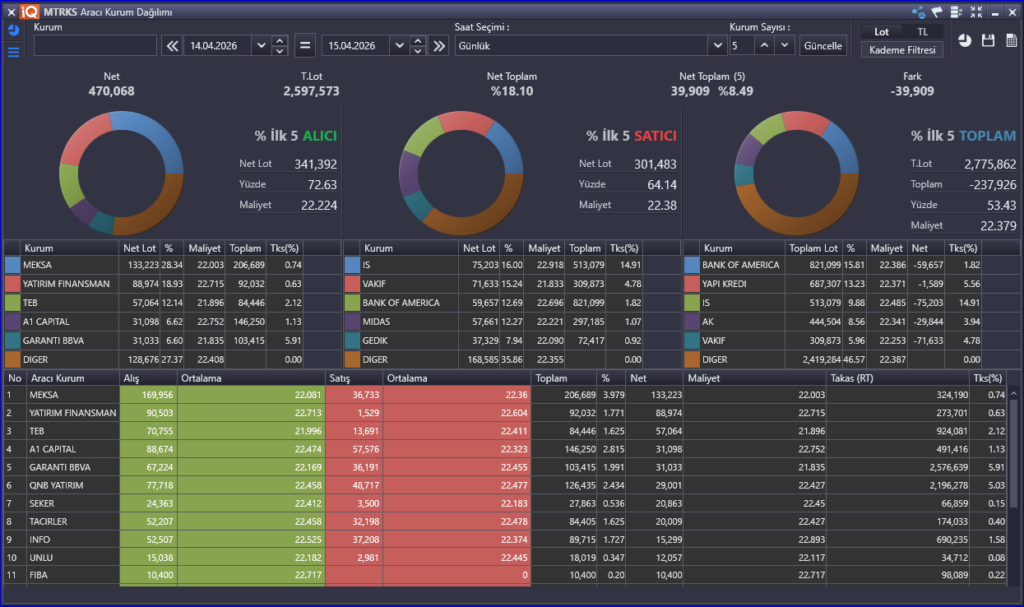
Task: Switch display to Lot mode
Action: (x=881, y=32)
